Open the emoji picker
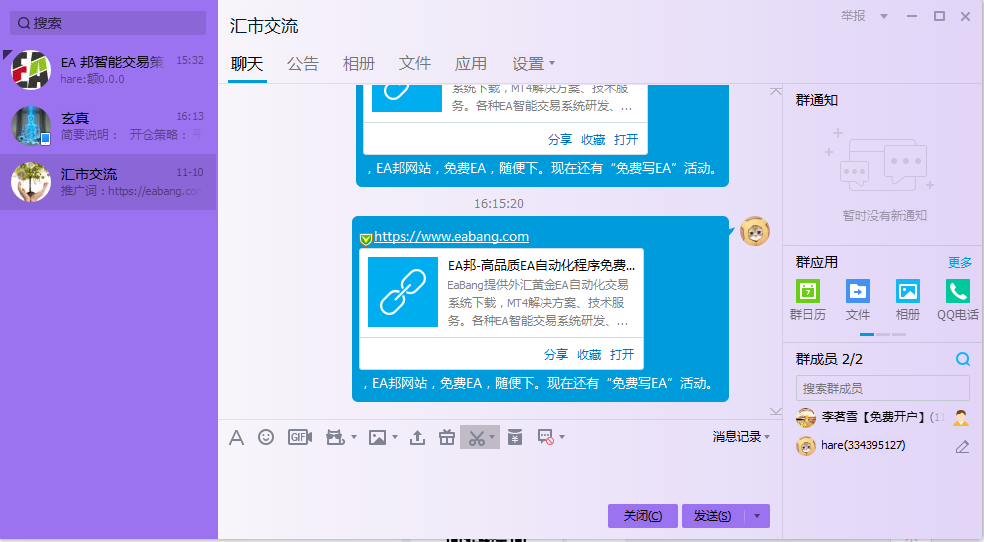984x542 pixels. pyautogui.click(x=266, y=437)
